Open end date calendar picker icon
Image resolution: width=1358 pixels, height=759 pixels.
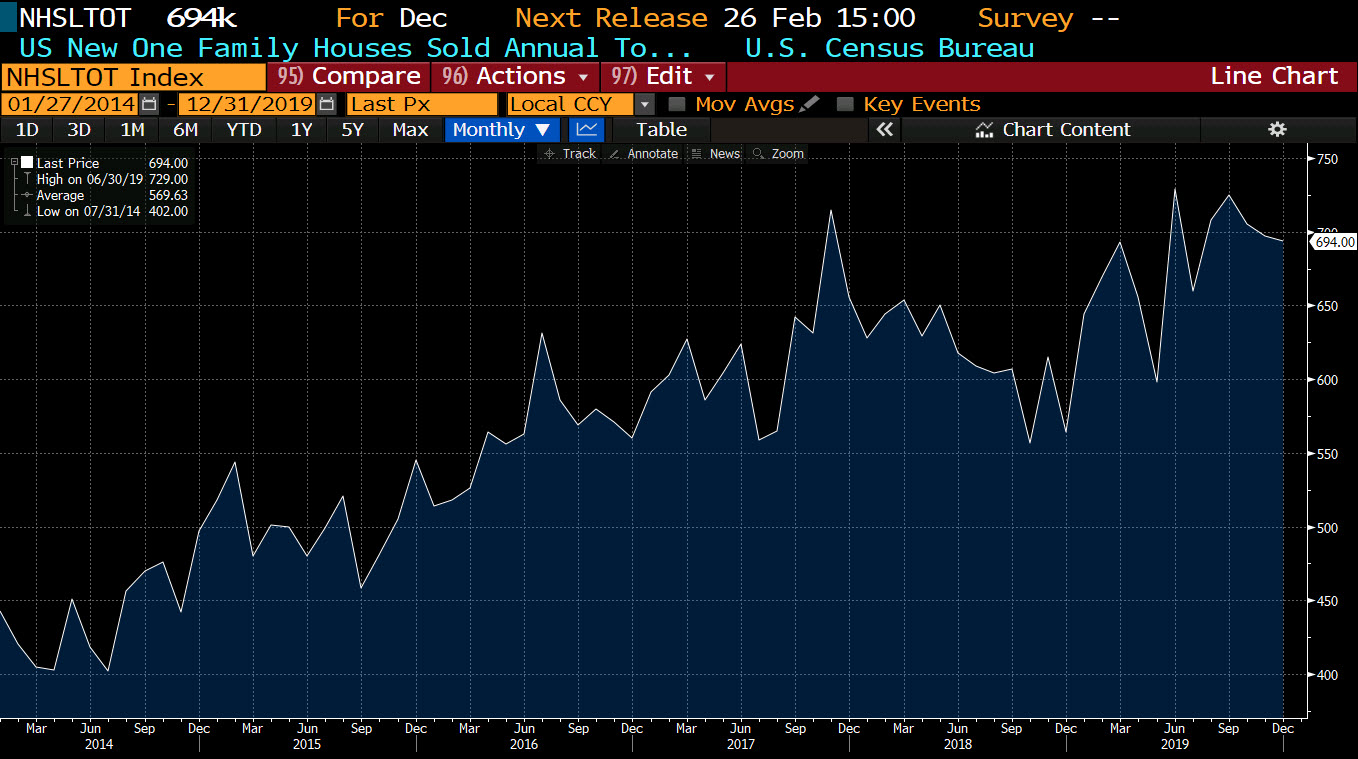pyautogui.click(x=326, y=104)
